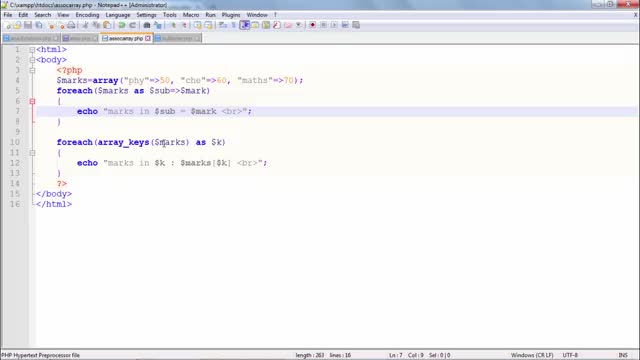Click the Save toolbar icon
The image size is (640, 360).
pyautogui.click(x=28, y=25)
